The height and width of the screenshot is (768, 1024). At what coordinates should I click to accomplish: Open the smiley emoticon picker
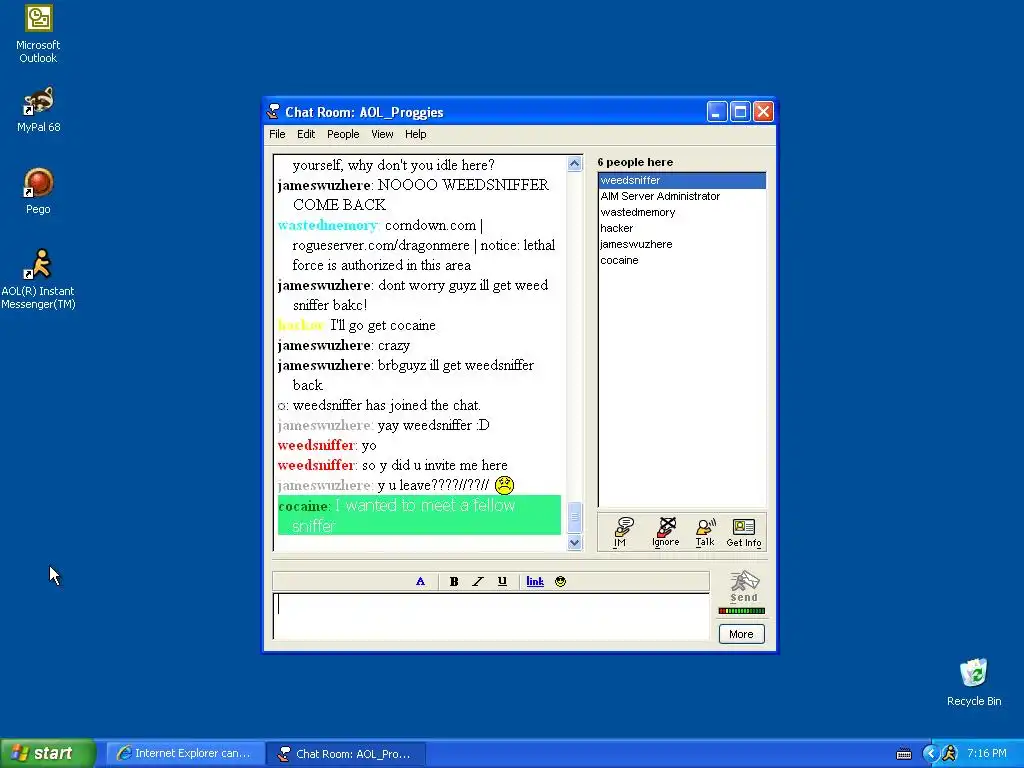pos(560,581)
